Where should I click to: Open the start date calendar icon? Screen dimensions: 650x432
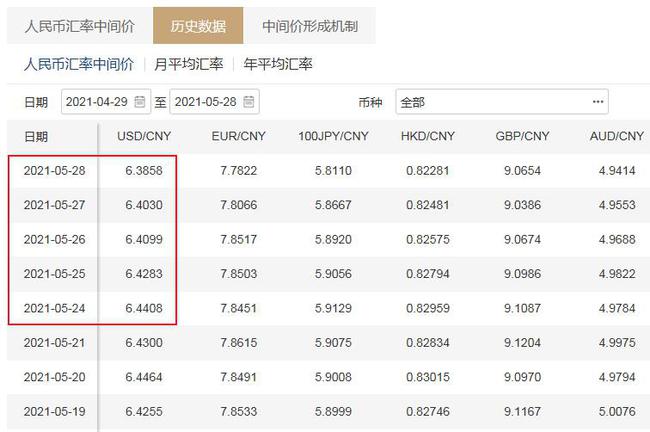pyautogui.click(x=140, y=102)
